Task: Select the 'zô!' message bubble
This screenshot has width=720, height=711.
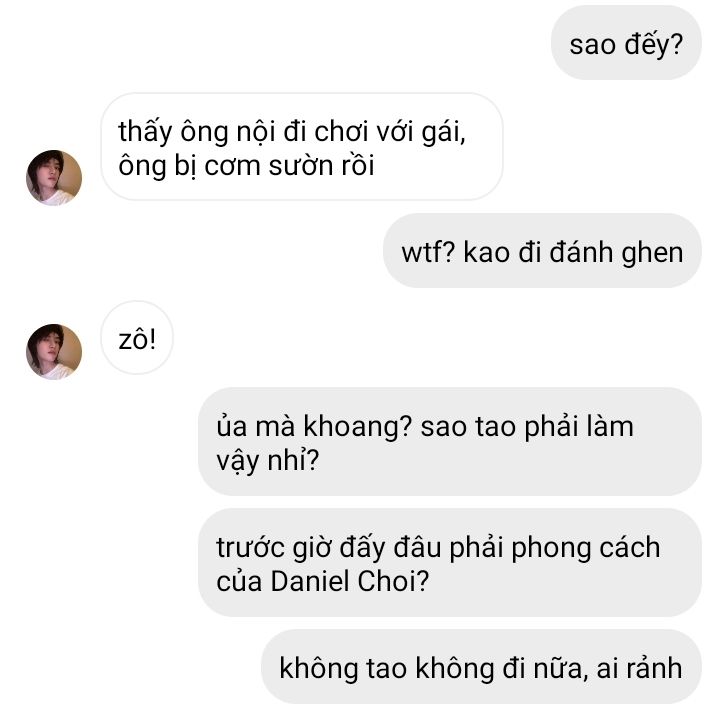Action: (x=137, y=339)
